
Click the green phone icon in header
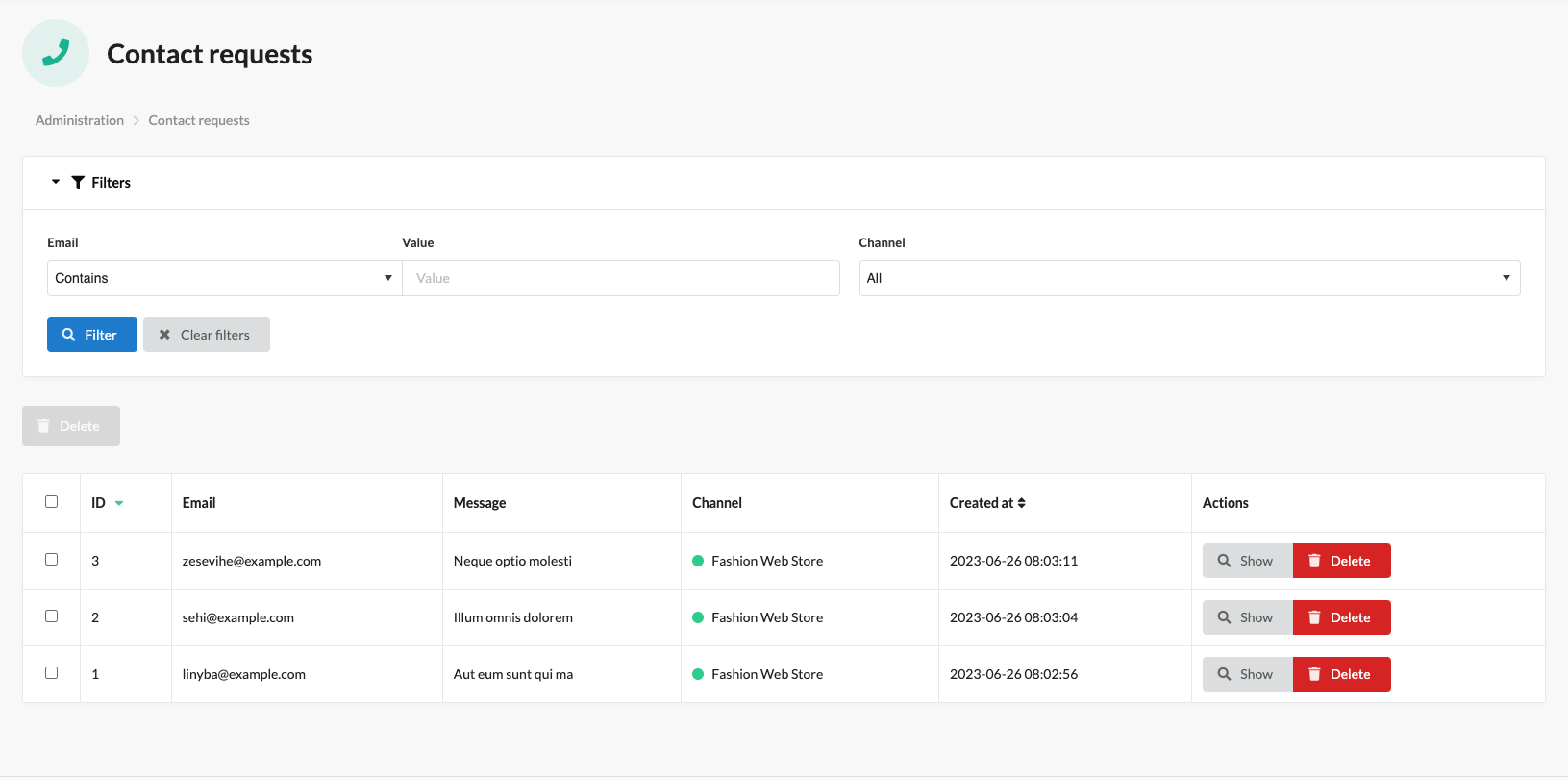56,53
